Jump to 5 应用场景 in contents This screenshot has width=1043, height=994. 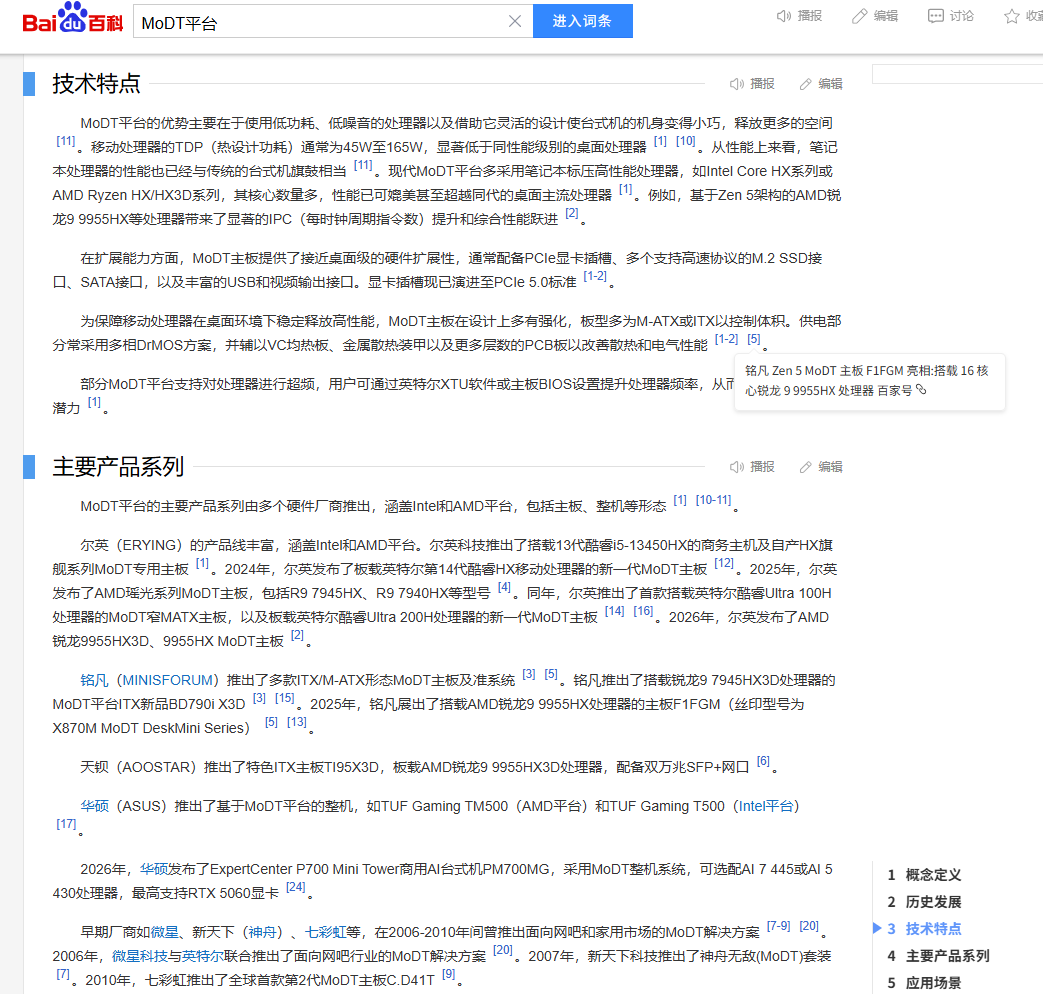point(924,983)
